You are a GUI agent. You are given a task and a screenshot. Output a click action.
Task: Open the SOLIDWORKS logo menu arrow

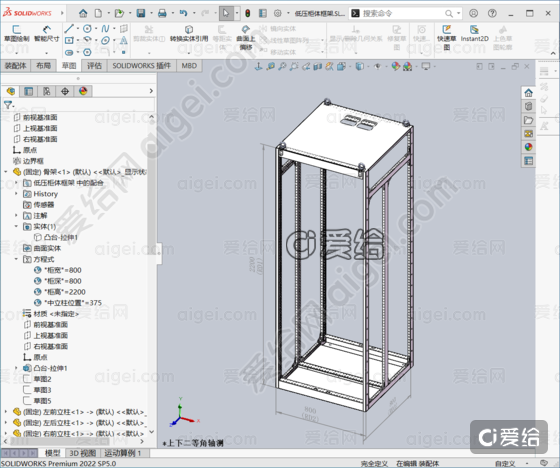point(62,13)
